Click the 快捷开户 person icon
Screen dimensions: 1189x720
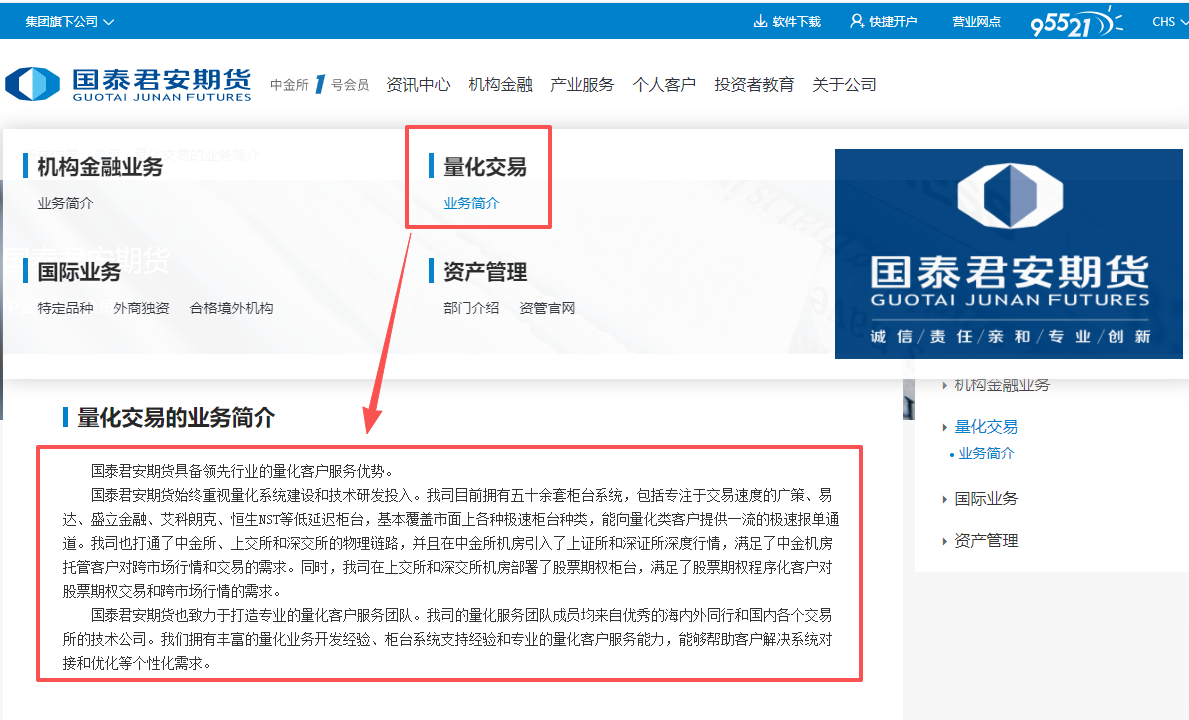click(x=857, y=21)
